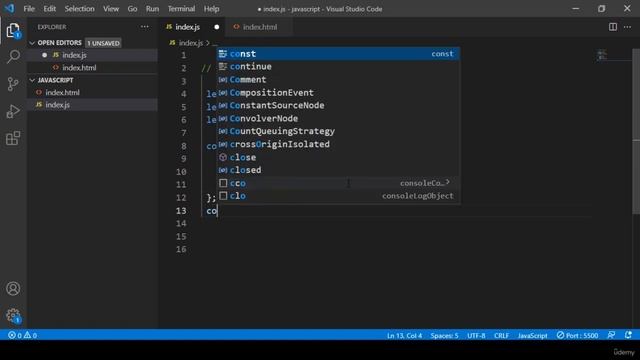The height and width of the screenshot is (360, 640).
Task: Open editor More Actions ellipsis
Action: pos(627,27)
